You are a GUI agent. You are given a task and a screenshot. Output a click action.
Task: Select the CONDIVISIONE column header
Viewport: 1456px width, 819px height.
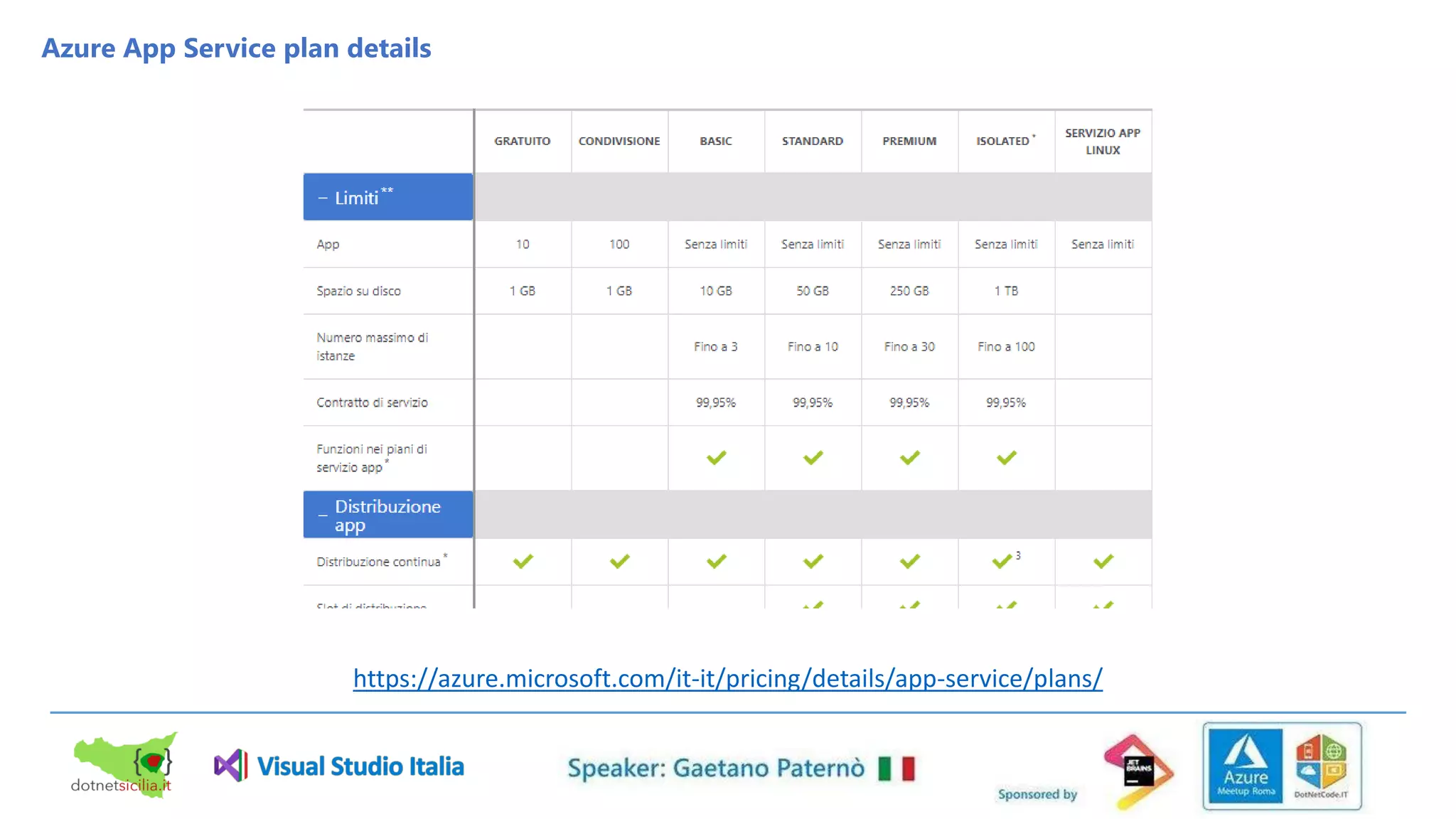click(x=619, y=141)
